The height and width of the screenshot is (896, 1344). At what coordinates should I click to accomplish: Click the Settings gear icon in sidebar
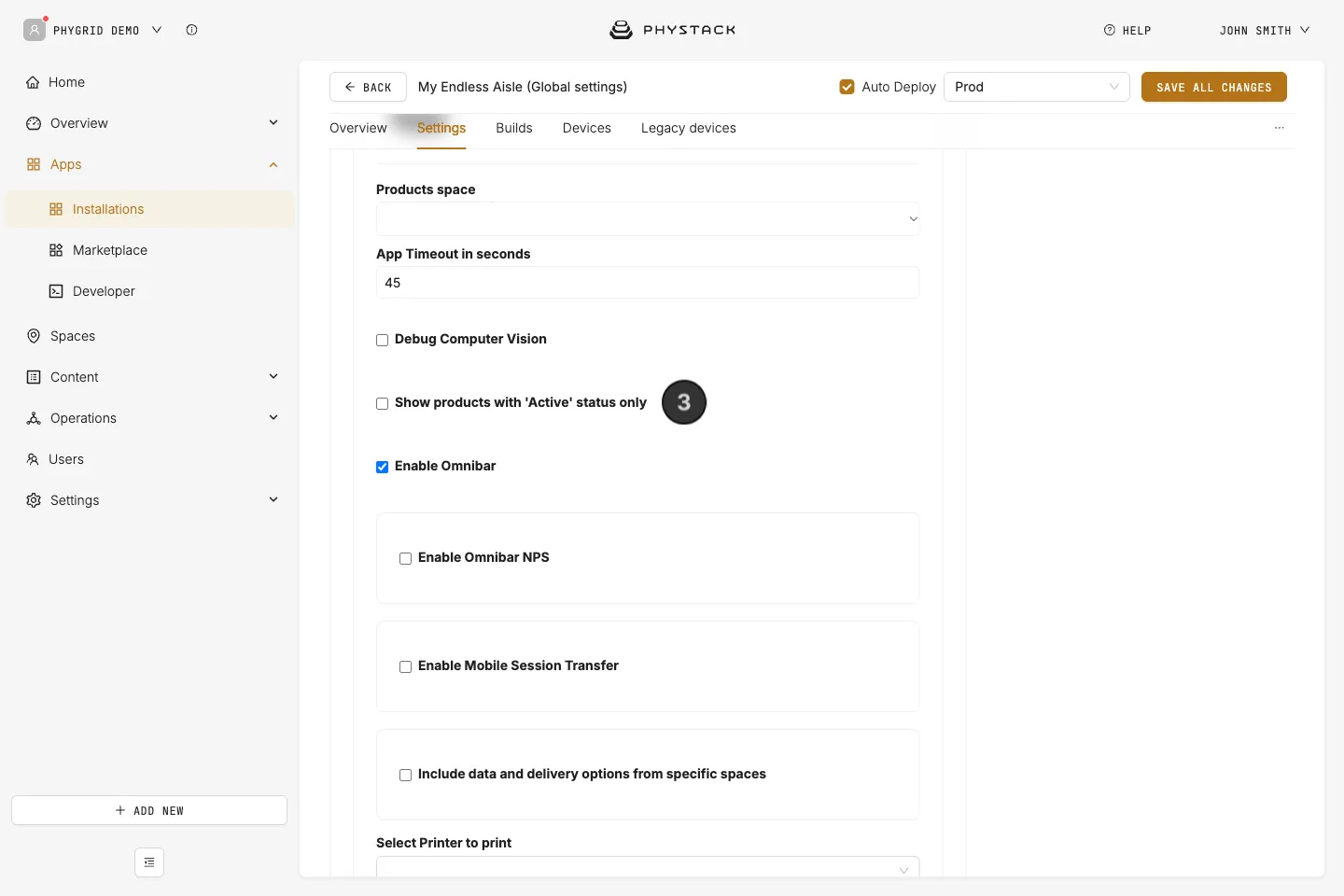(34, 500)
